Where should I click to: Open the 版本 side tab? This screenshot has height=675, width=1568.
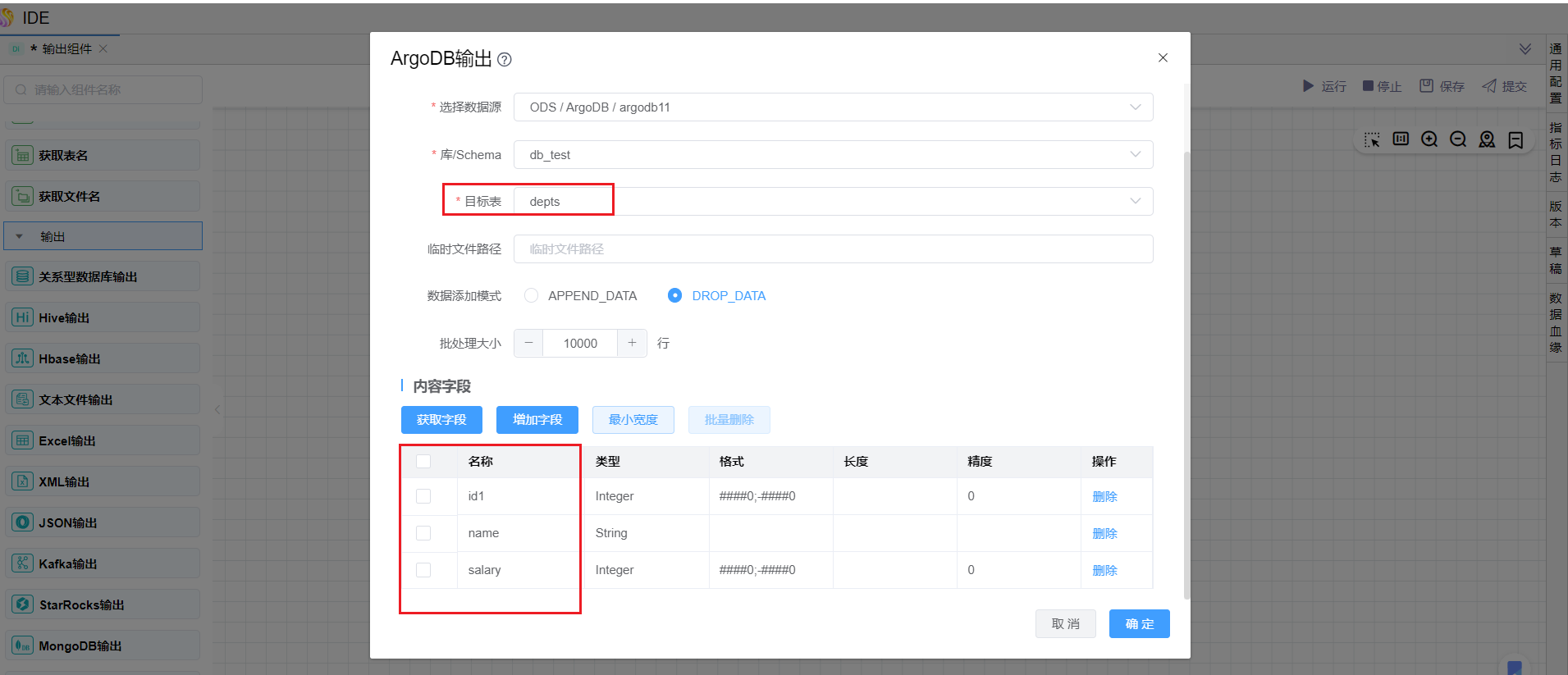1556,215
